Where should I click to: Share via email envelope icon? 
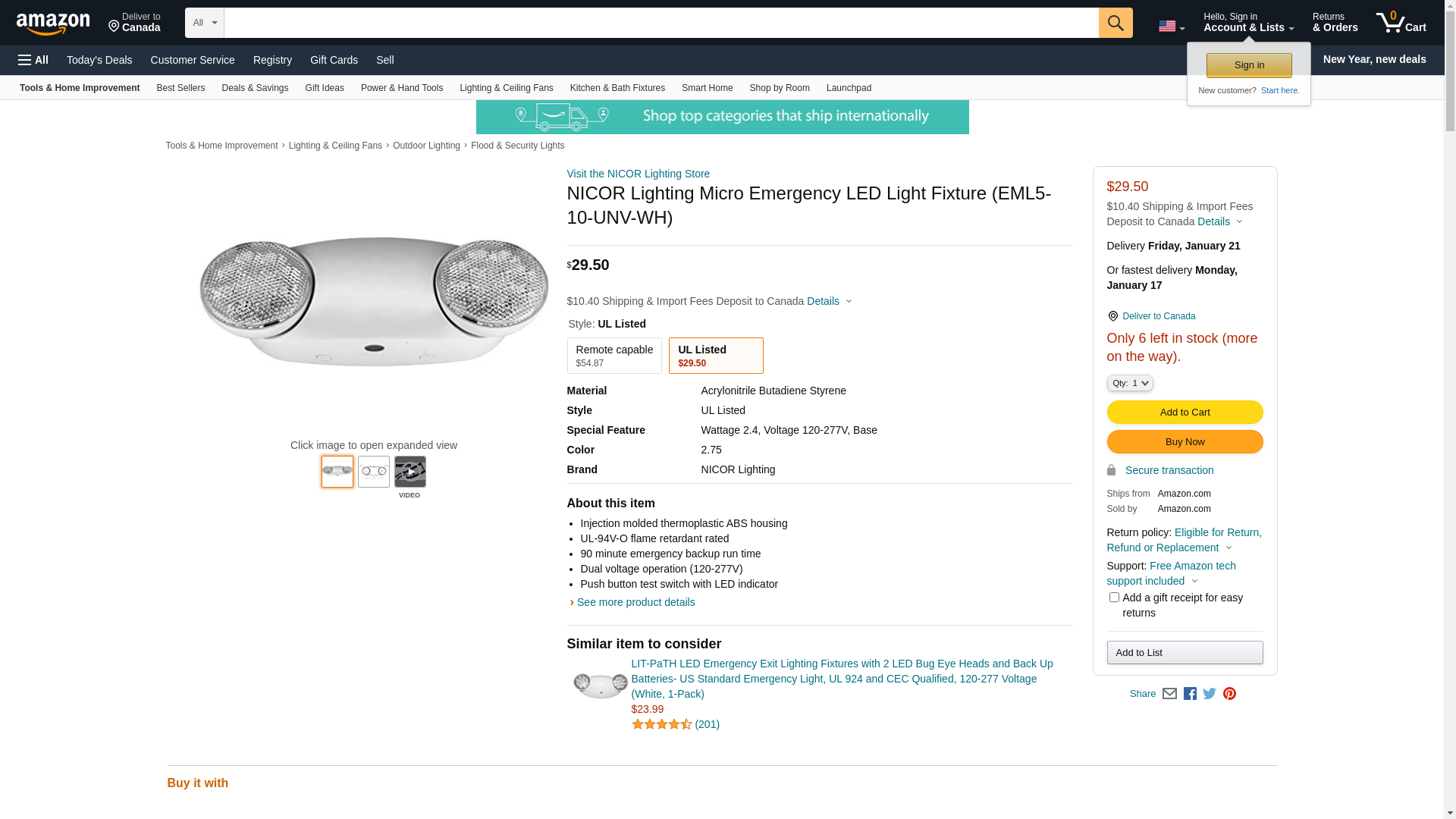coord(1169,694)
